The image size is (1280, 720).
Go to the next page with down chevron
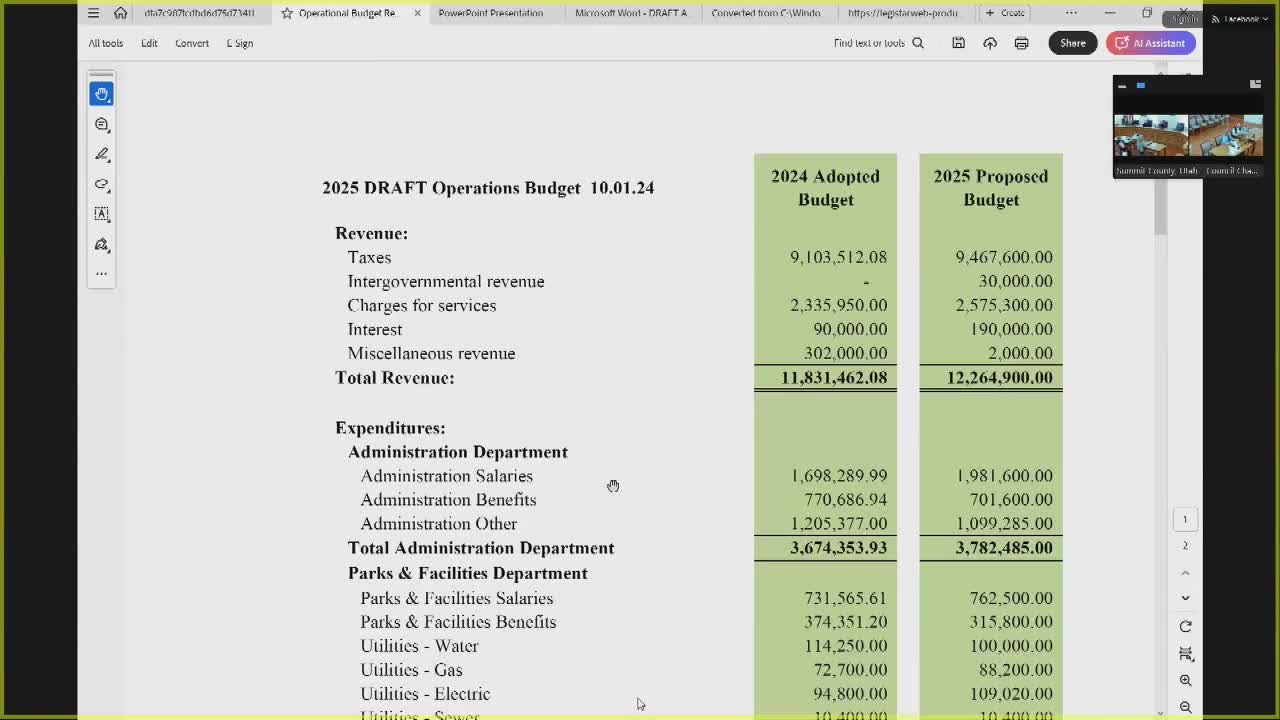point(1185,598)
